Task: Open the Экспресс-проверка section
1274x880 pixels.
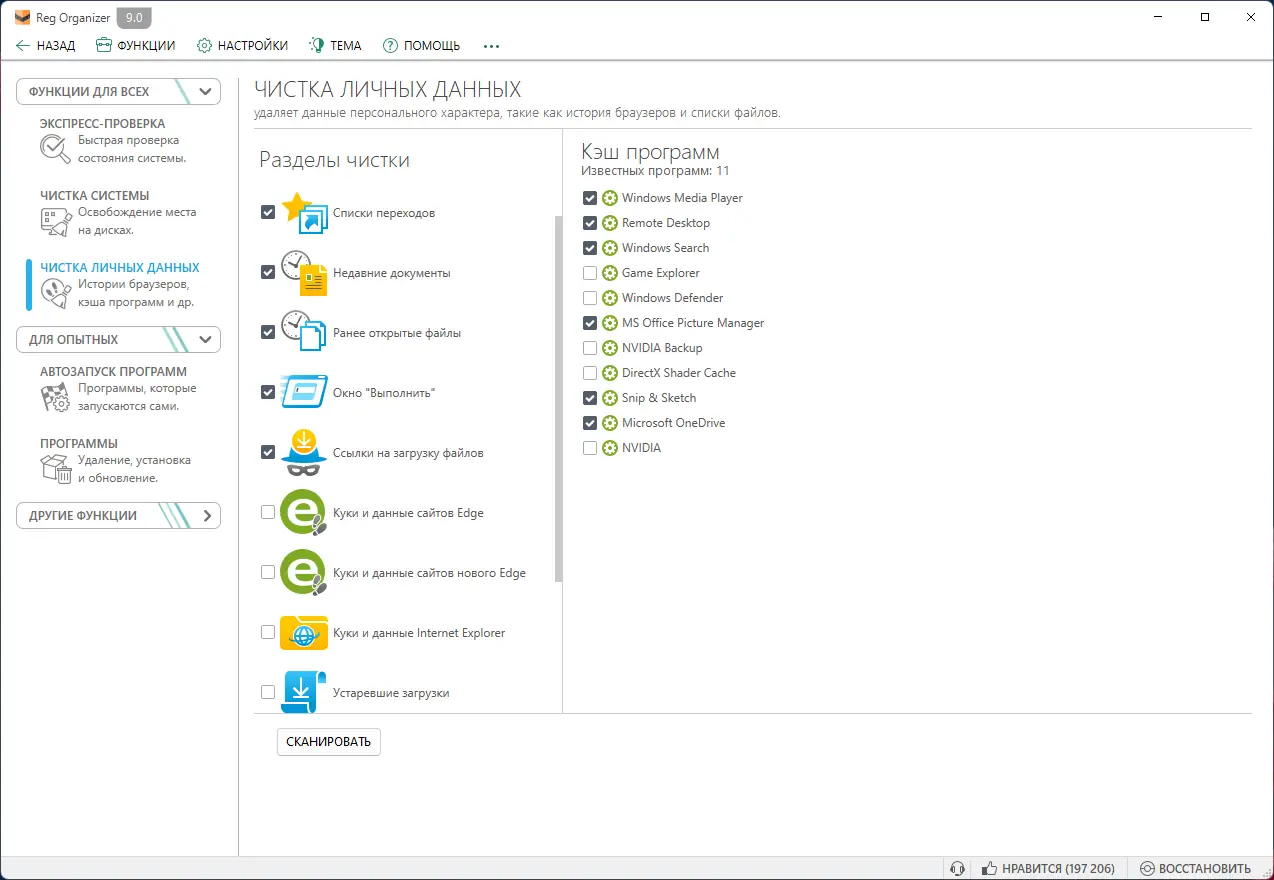Action: pyautogui.click(x=118, y=140)
